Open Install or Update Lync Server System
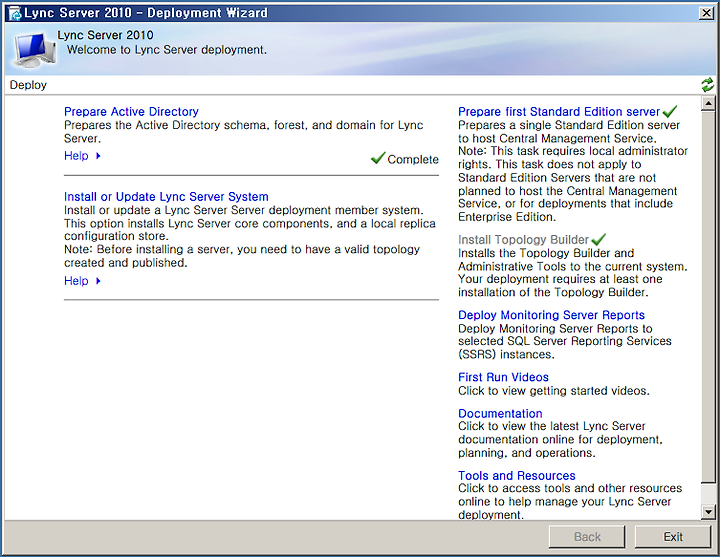The width and height of the screenshot is (720, 557). (166, 197)
